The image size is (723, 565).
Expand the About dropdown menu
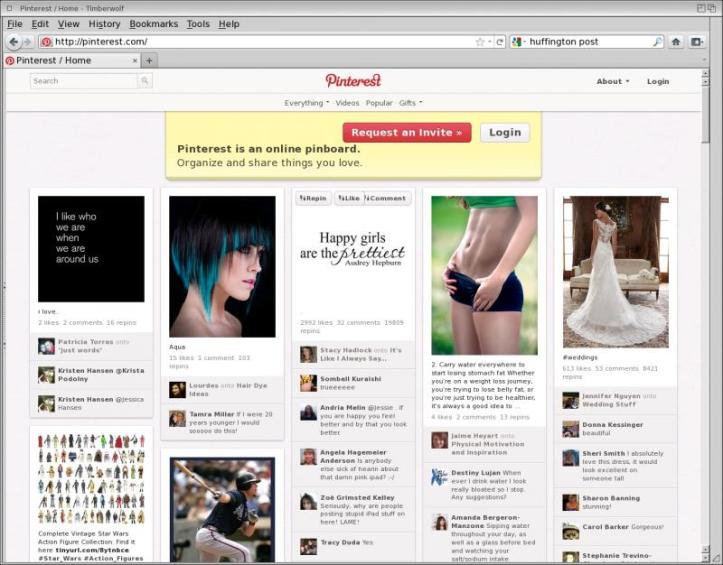click(613, 81)
